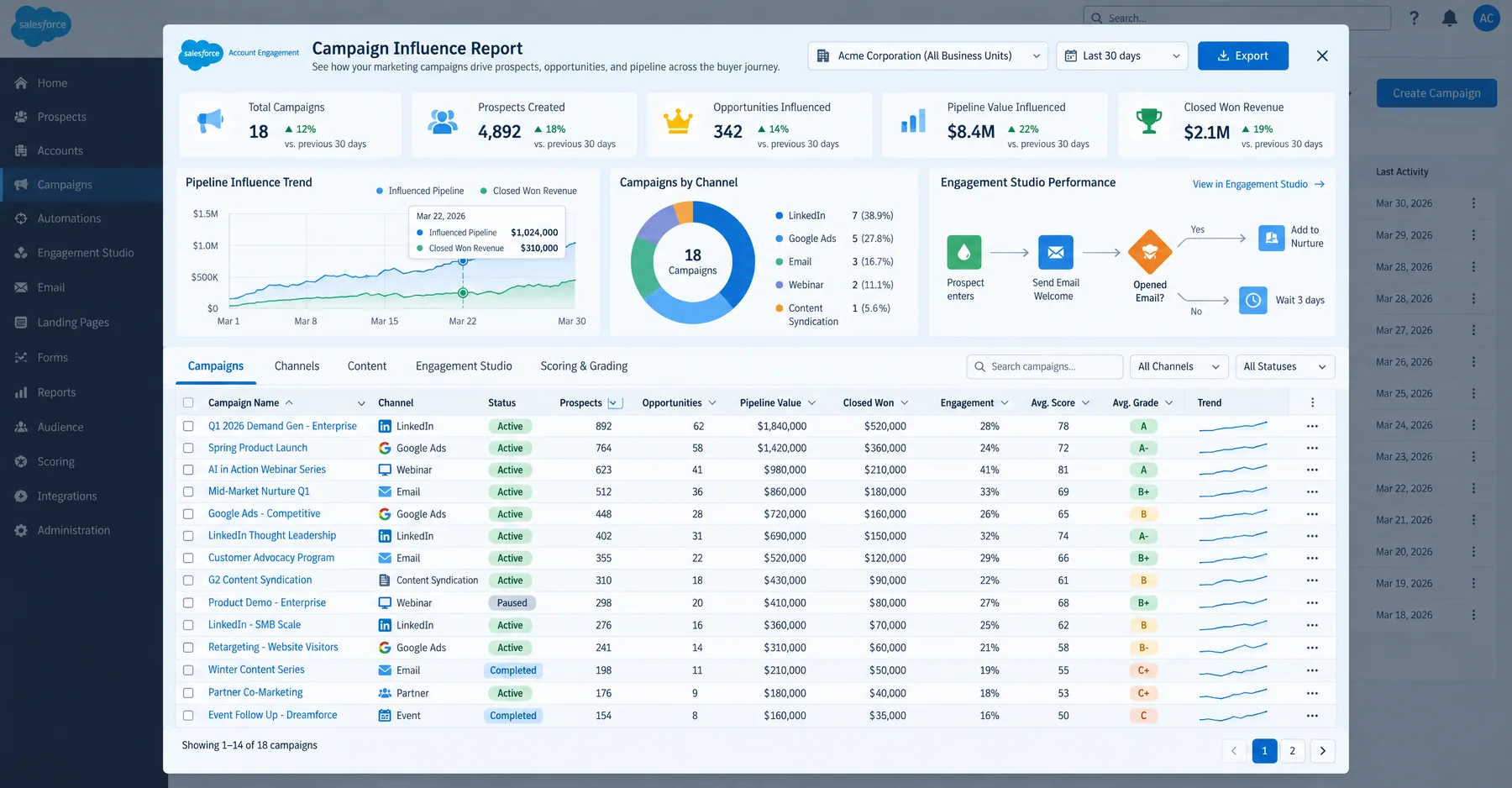Click the Export button
This screenshot has height=788, width=1512.
coord(1243,55)
